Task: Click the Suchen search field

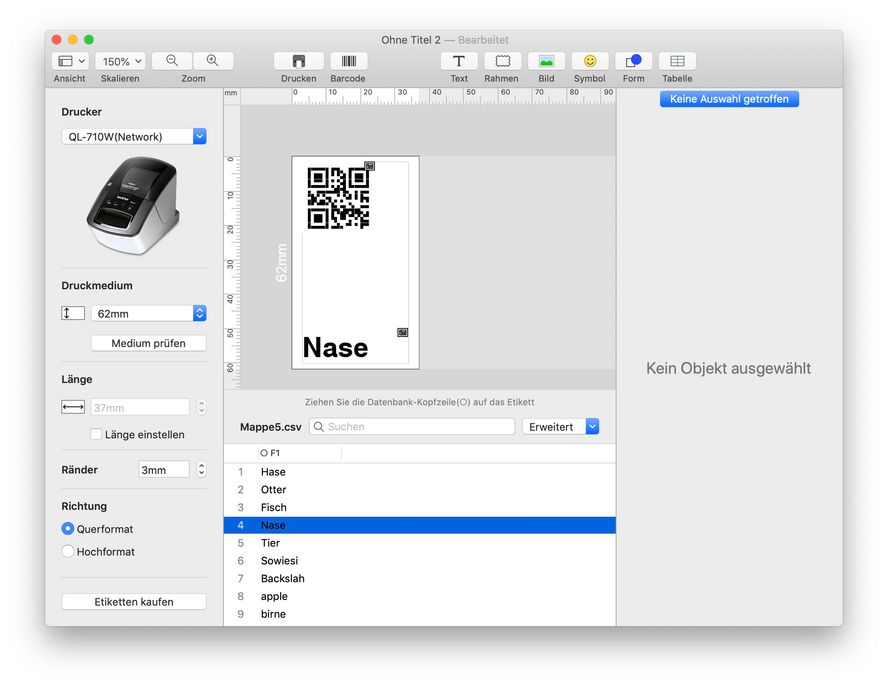Action: 412,427
